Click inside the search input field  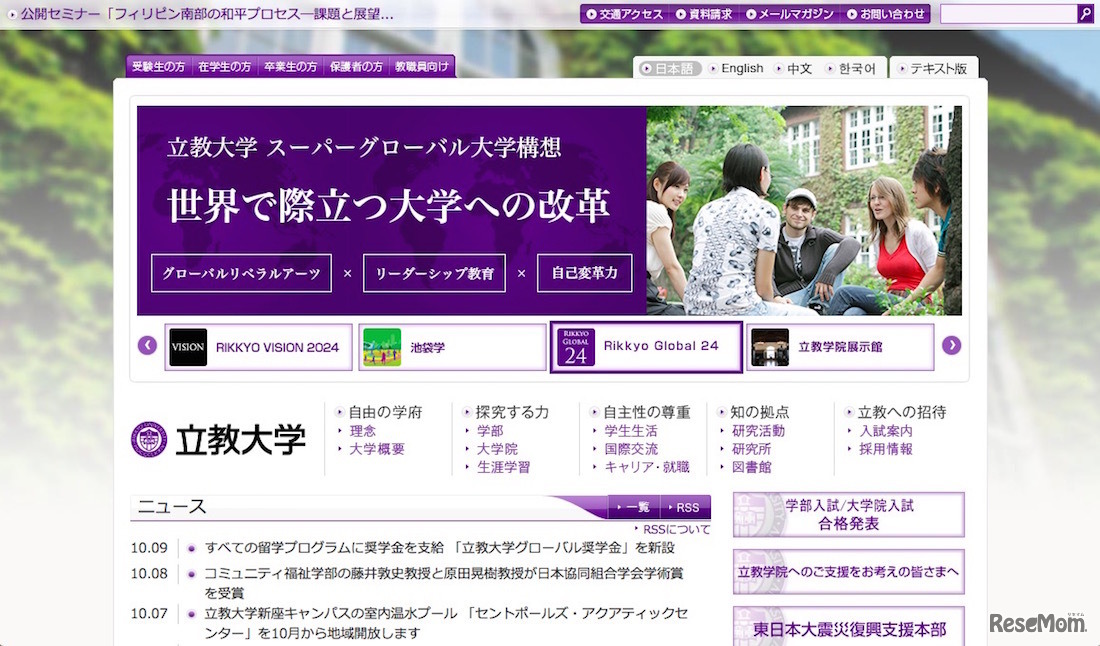1010,14
